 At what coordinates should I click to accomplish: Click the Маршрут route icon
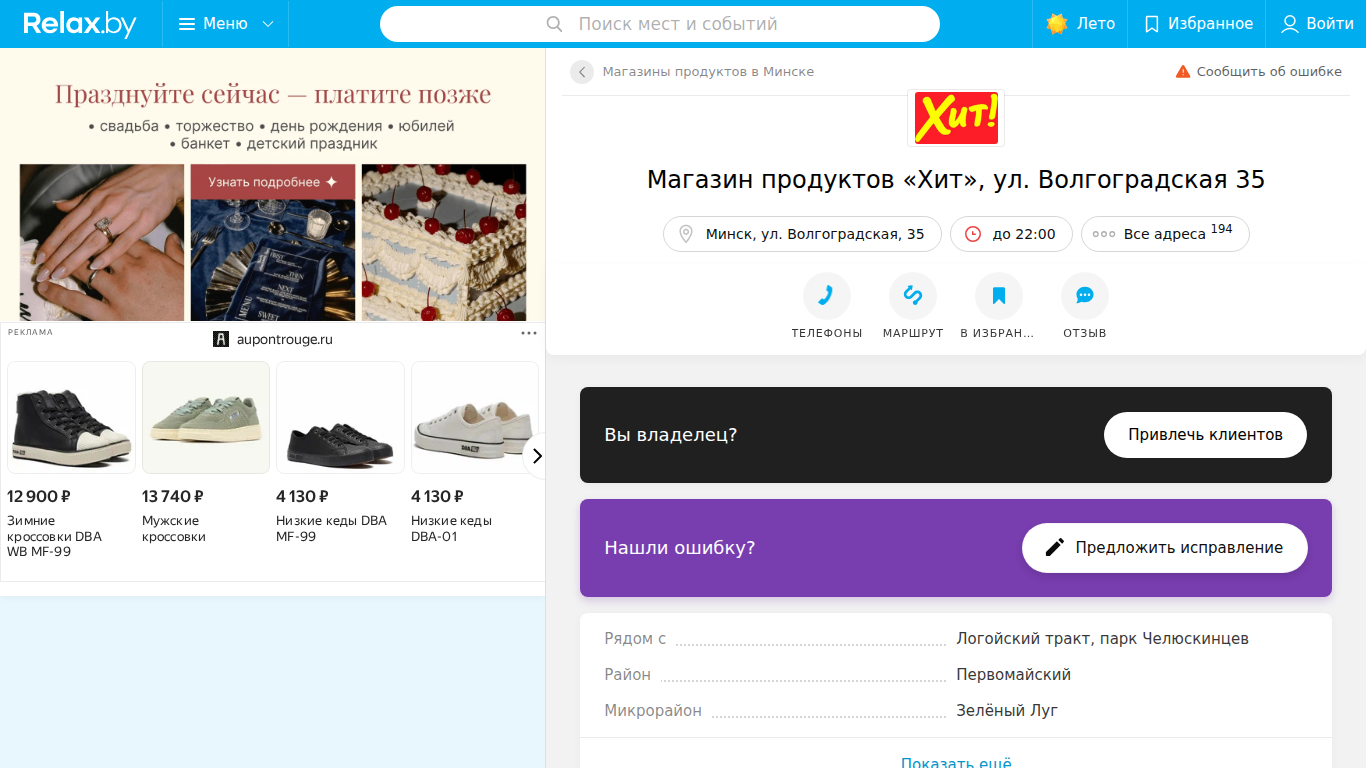pyautogui.click(x=913, y=296)
